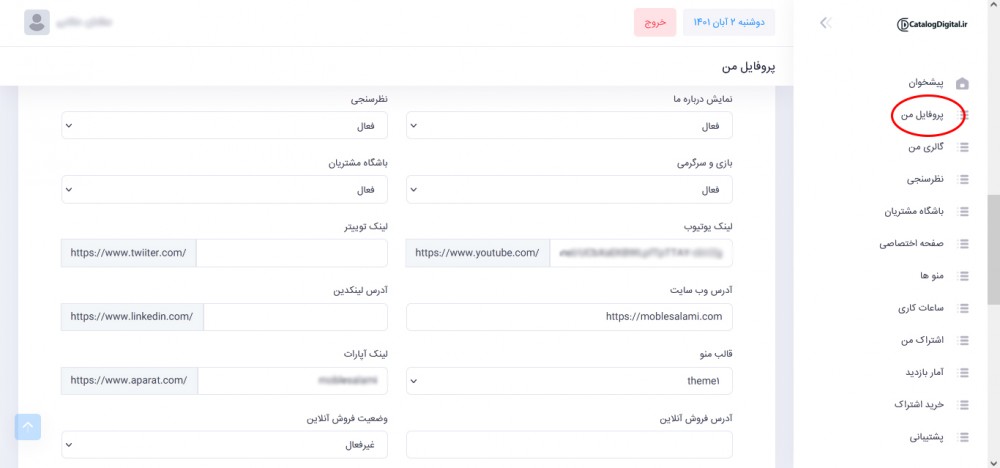Click the آدرس وب سایت input field
Screen dimensions: 1000x468
(x=569, y=317)
